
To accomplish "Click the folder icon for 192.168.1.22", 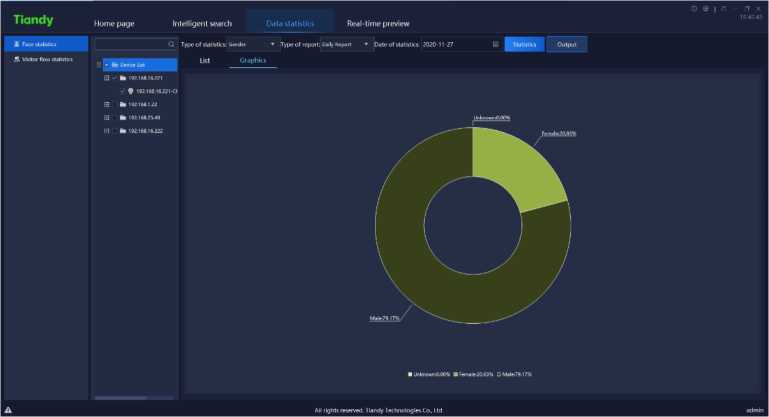I will pyautogui.click(x=122, y=104).
